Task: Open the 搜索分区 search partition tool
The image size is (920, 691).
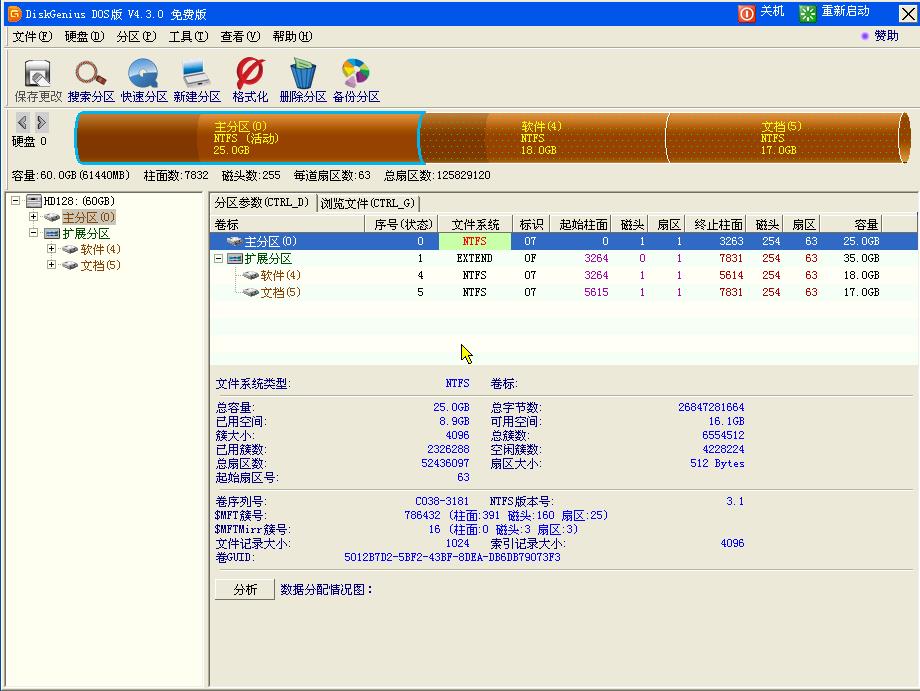Action: point(91,74)
